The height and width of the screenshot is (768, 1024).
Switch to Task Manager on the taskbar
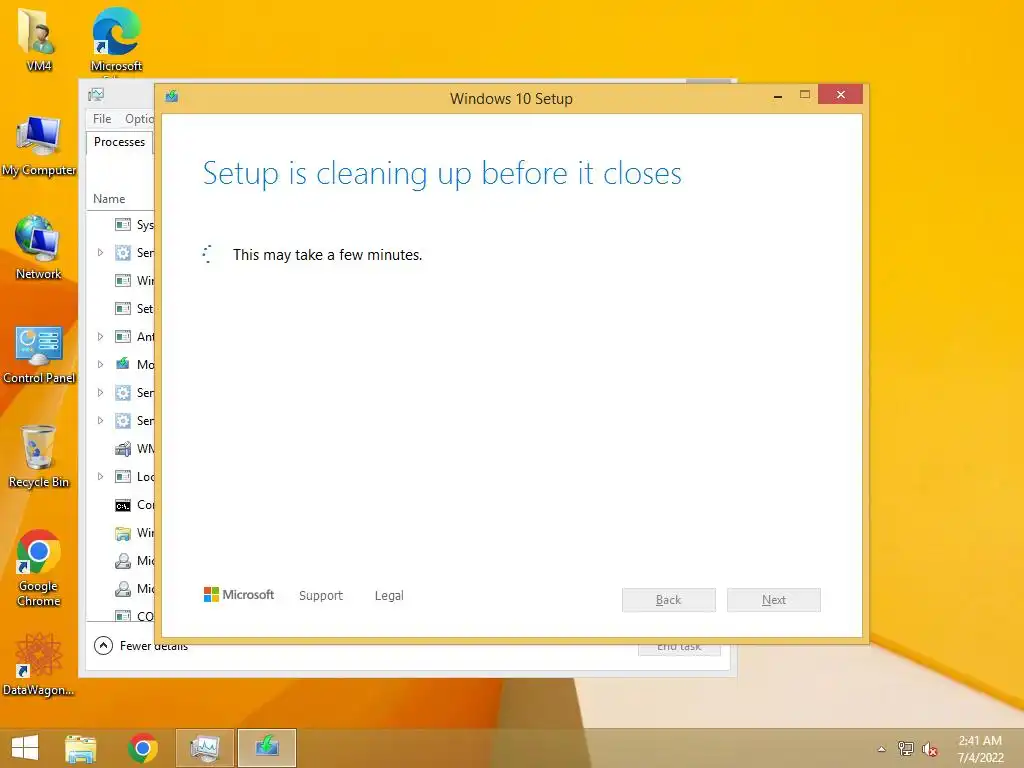click(204, 748)
